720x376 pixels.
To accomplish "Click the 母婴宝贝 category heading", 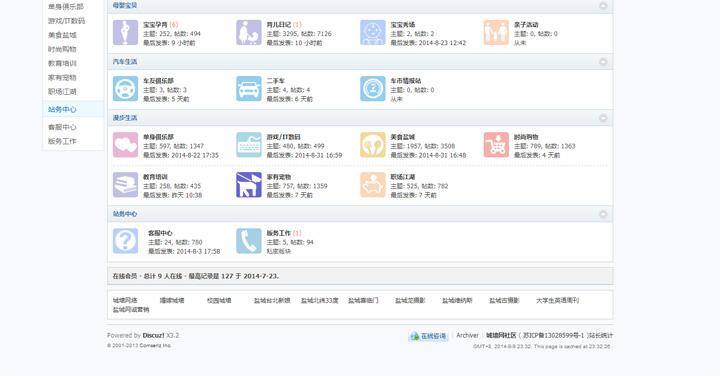I will click(x=125, y=6).
